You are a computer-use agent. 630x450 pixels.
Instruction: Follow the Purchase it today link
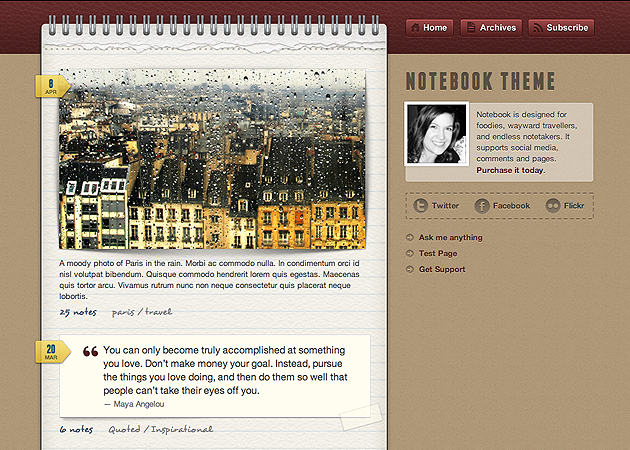[x=511, y=171]
